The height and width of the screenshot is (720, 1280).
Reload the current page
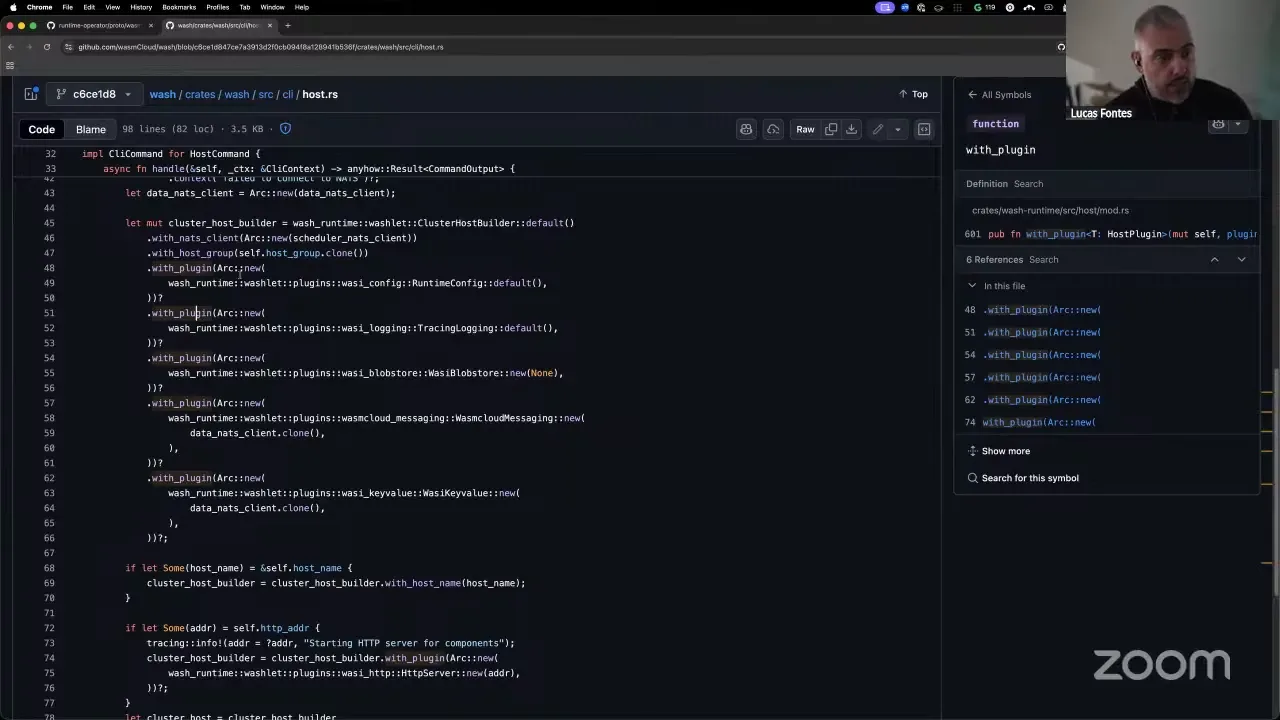[x=47, y=47]
